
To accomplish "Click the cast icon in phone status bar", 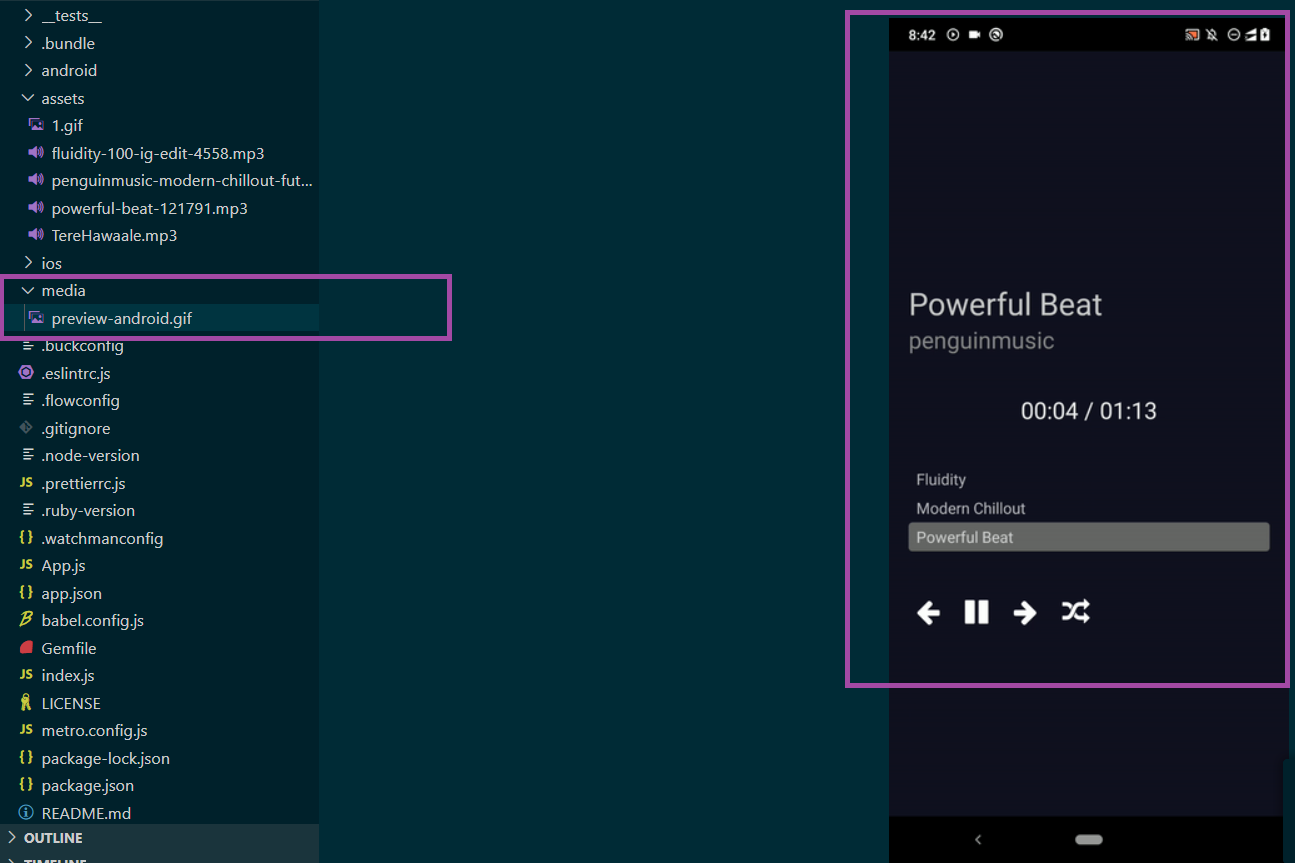I will (1192, 34).
